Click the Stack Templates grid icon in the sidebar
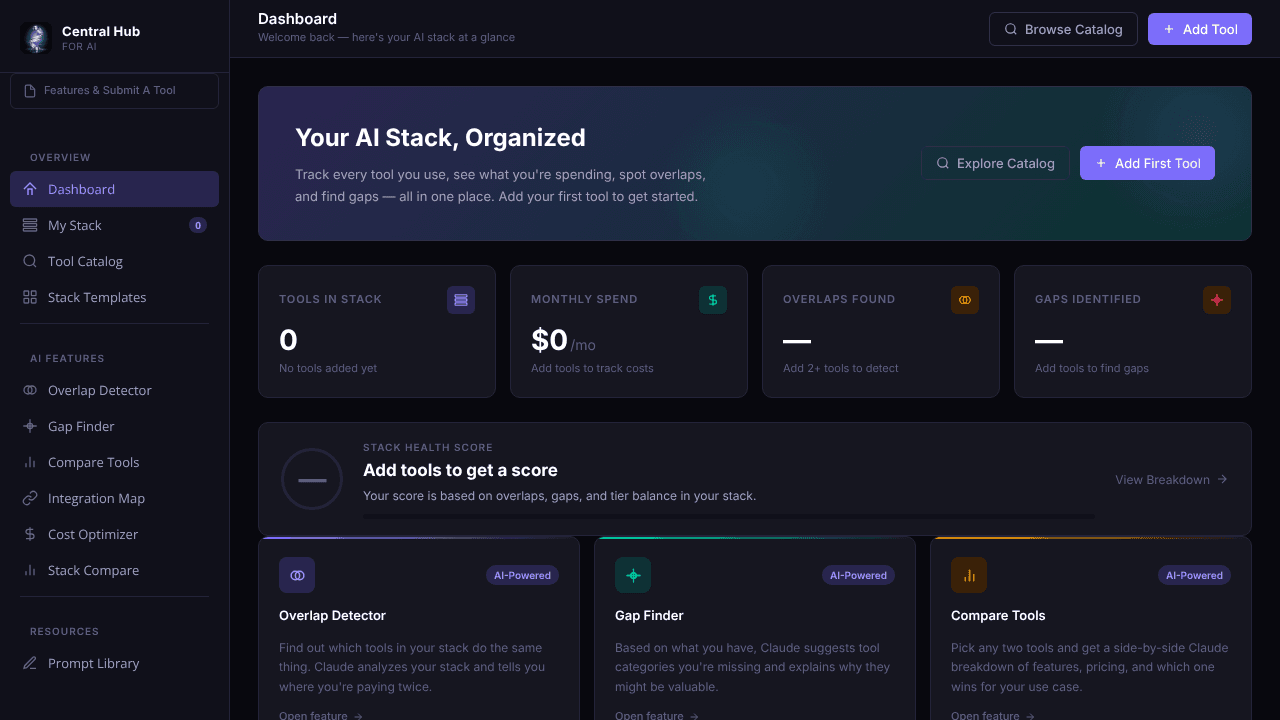The width and height of the screenshot is (1280, 720). (30, 297)
